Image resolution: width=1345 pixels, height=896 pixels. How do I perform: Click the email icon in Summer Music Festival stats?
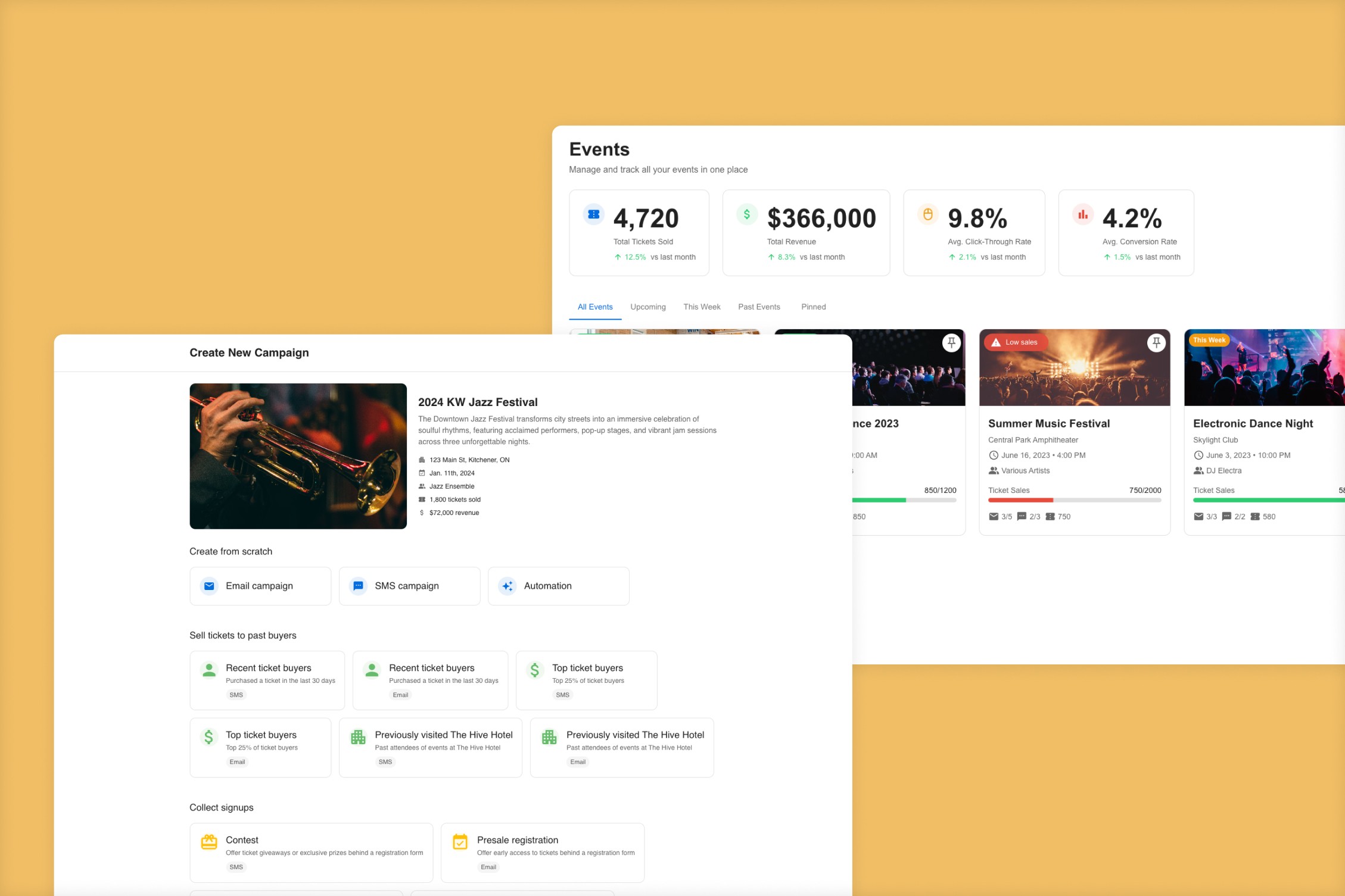pos(994,517)
